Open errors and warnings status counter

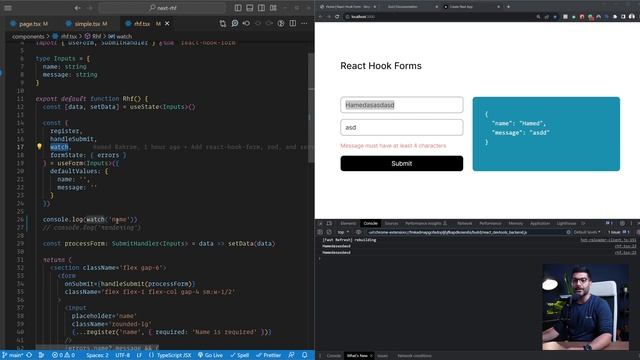coord(63,355)
